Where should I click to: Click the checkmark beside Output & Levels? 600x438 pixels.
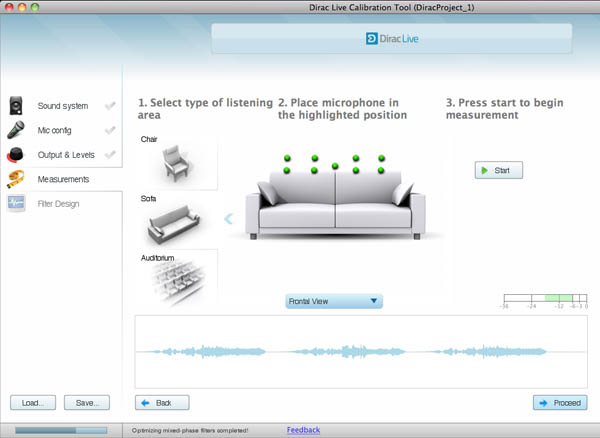[x=110, y=155]
